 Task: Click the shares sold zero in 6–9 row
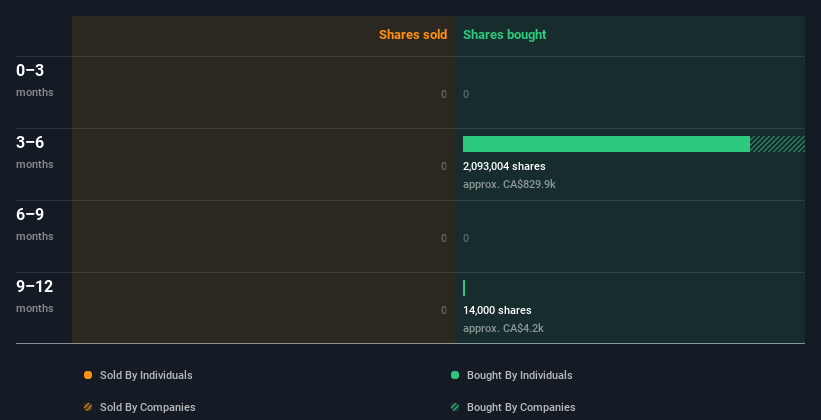tap(444, 238)
